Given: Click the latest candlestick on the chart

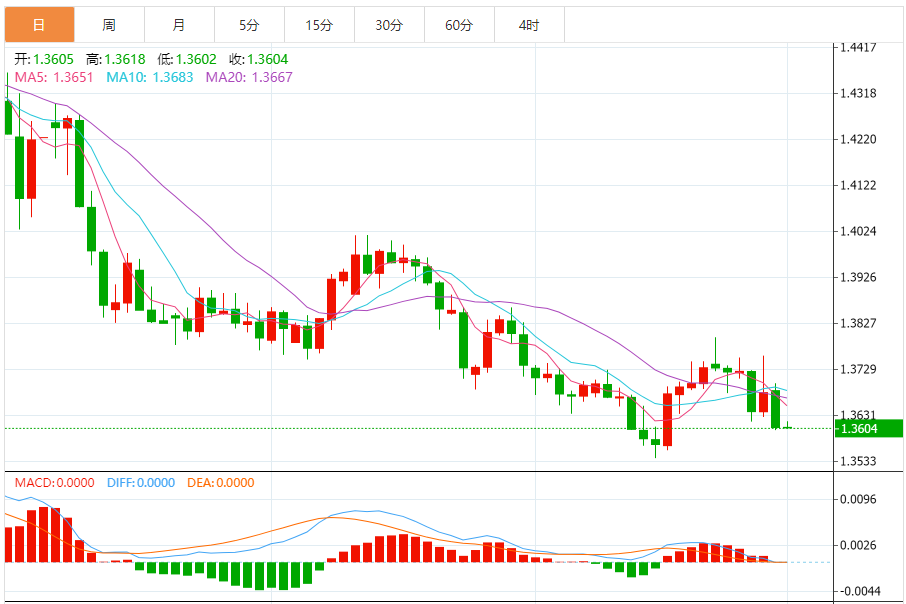Looking at the screenshot, I should point(788,426).
